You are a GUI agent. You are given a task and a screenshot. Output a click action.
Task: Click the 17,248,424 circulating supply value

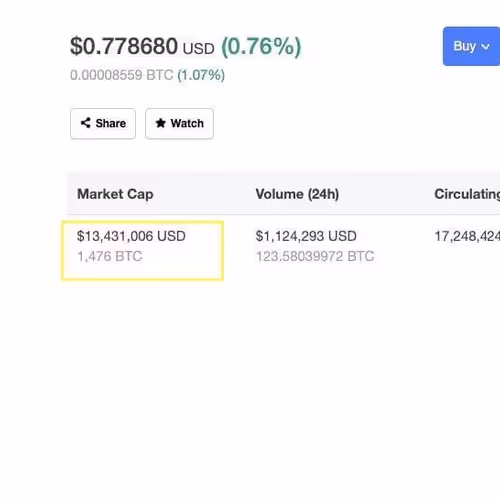467,236
